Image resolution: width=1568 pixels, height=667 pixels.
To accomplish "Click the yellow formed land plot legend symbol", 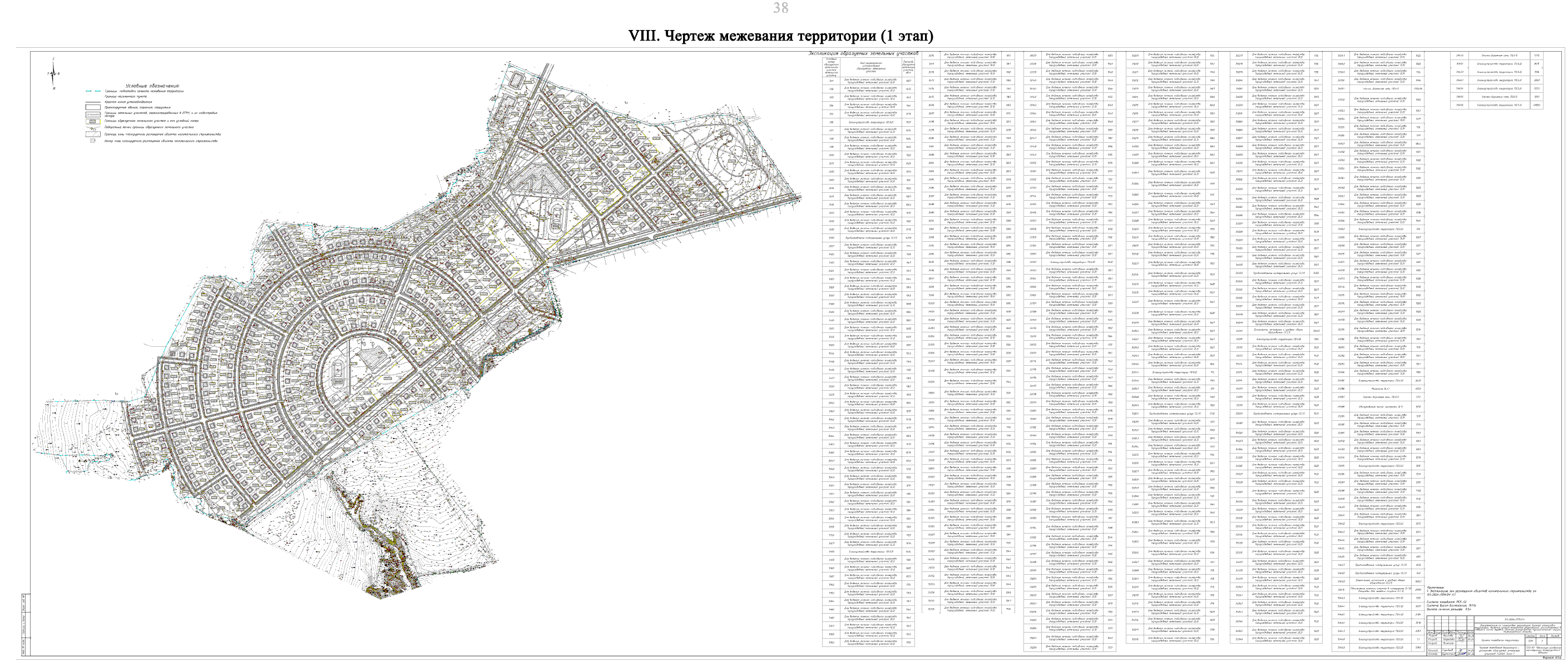I will (x=93, y=122).
